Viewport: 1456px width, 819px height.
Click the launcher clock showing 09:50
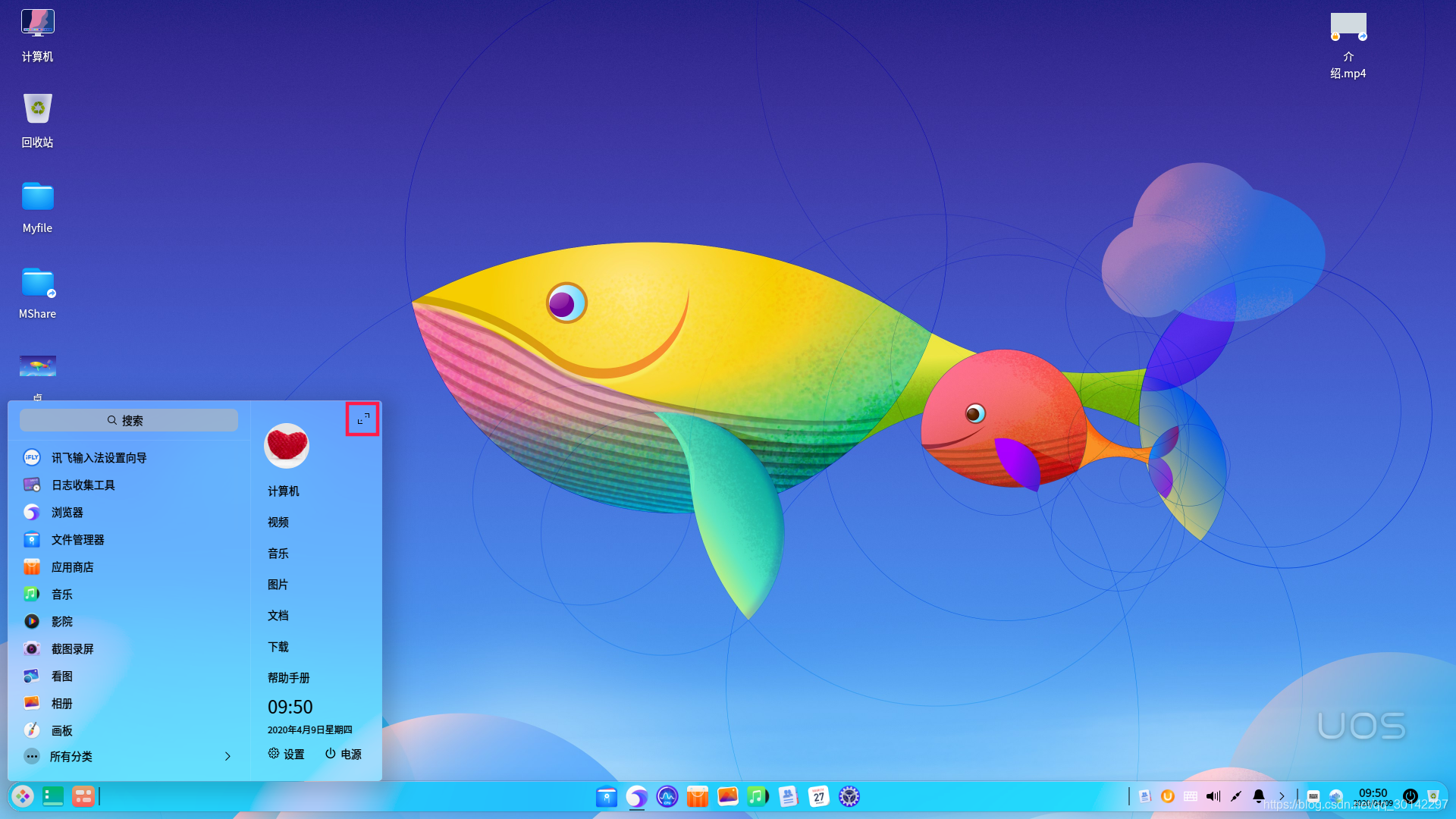pos(290,707)
